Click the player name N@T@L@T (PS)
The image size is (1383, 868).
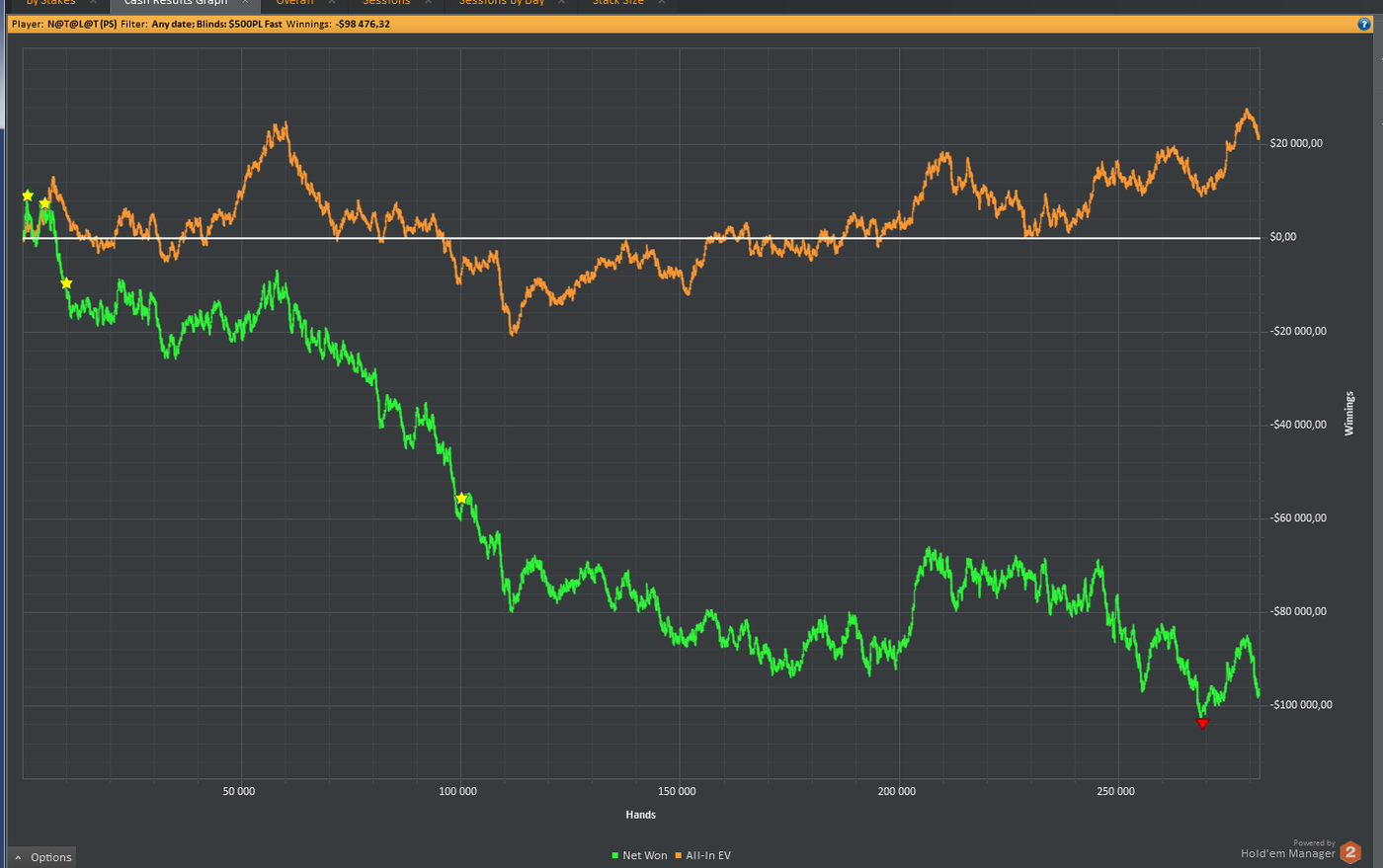(82, 24)
